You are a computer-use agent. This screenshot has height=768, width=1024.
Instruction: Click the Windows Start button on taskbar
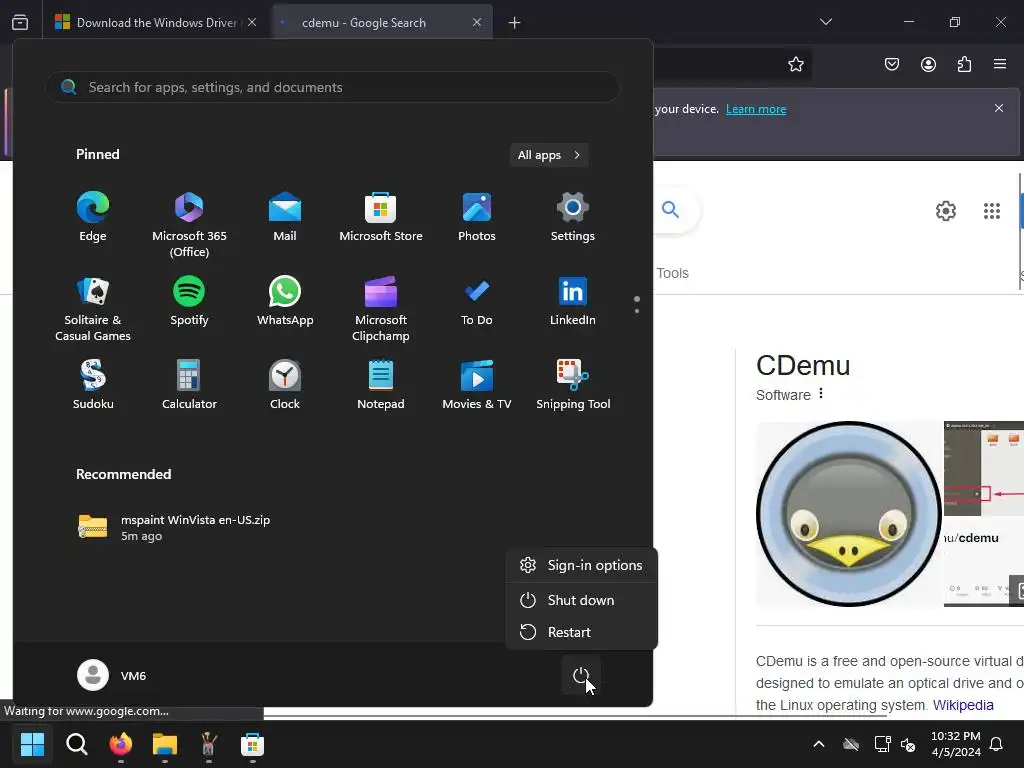[32, 744]
